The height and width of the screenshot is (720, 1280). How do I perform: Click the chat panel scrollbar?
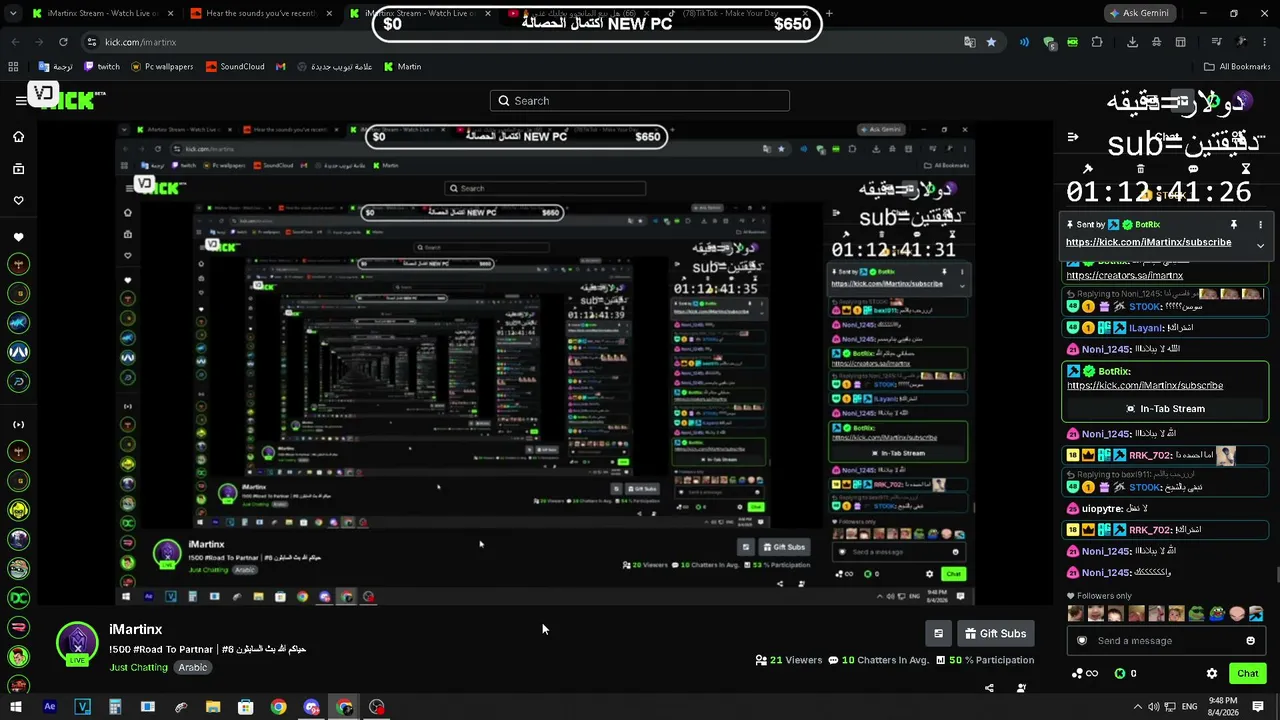(1276, 575)
